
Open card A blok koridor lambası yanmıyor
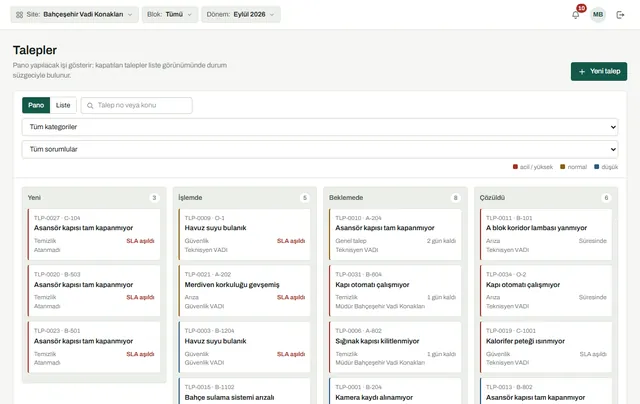(546, 234)
